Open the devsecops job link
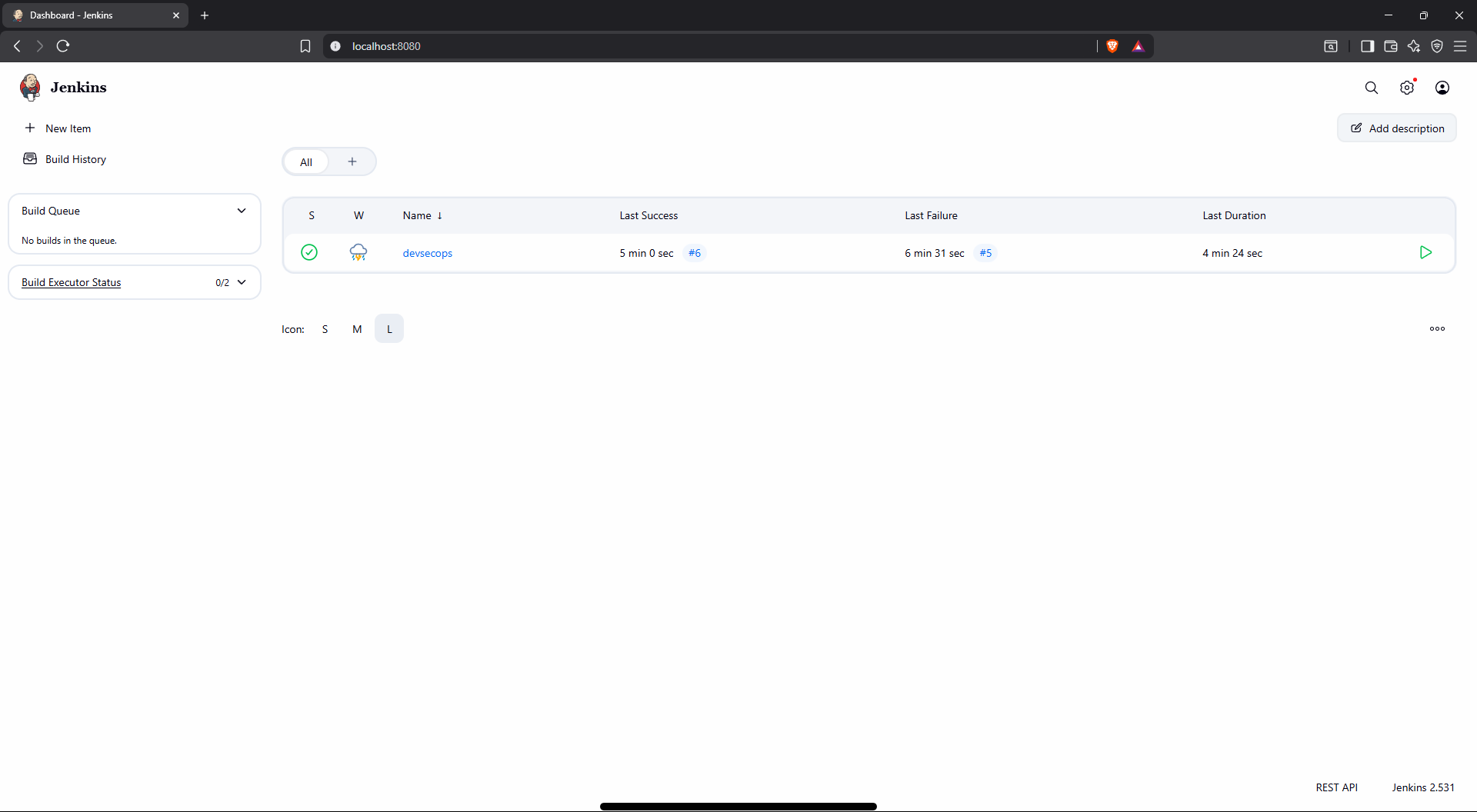The image size is (1477, 812). coord(427,254)
